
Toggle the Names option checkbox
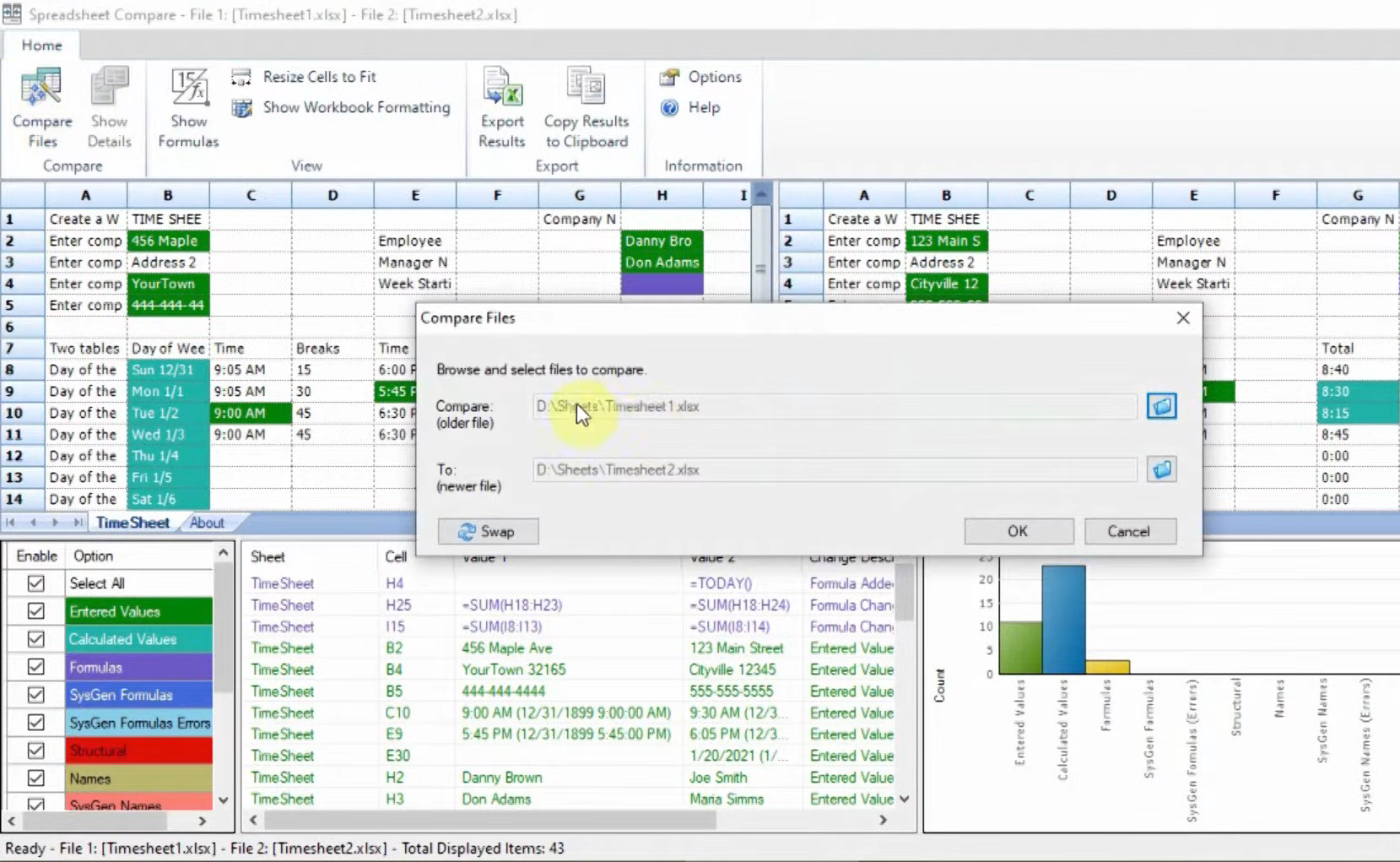pyautogui.click(x=35, y=778)
